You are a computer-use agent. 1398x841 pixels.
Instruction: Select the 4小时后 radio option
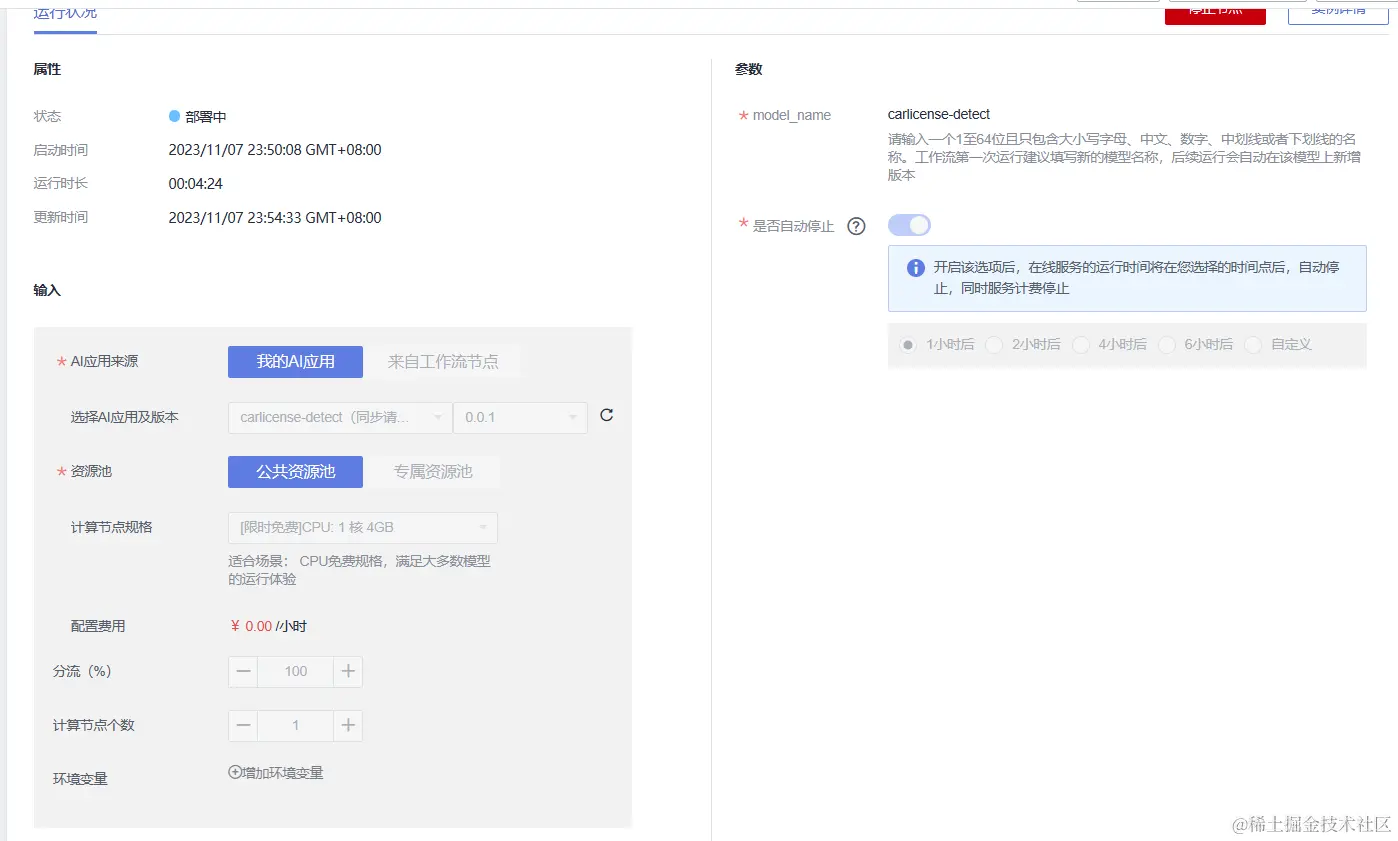1080,344
